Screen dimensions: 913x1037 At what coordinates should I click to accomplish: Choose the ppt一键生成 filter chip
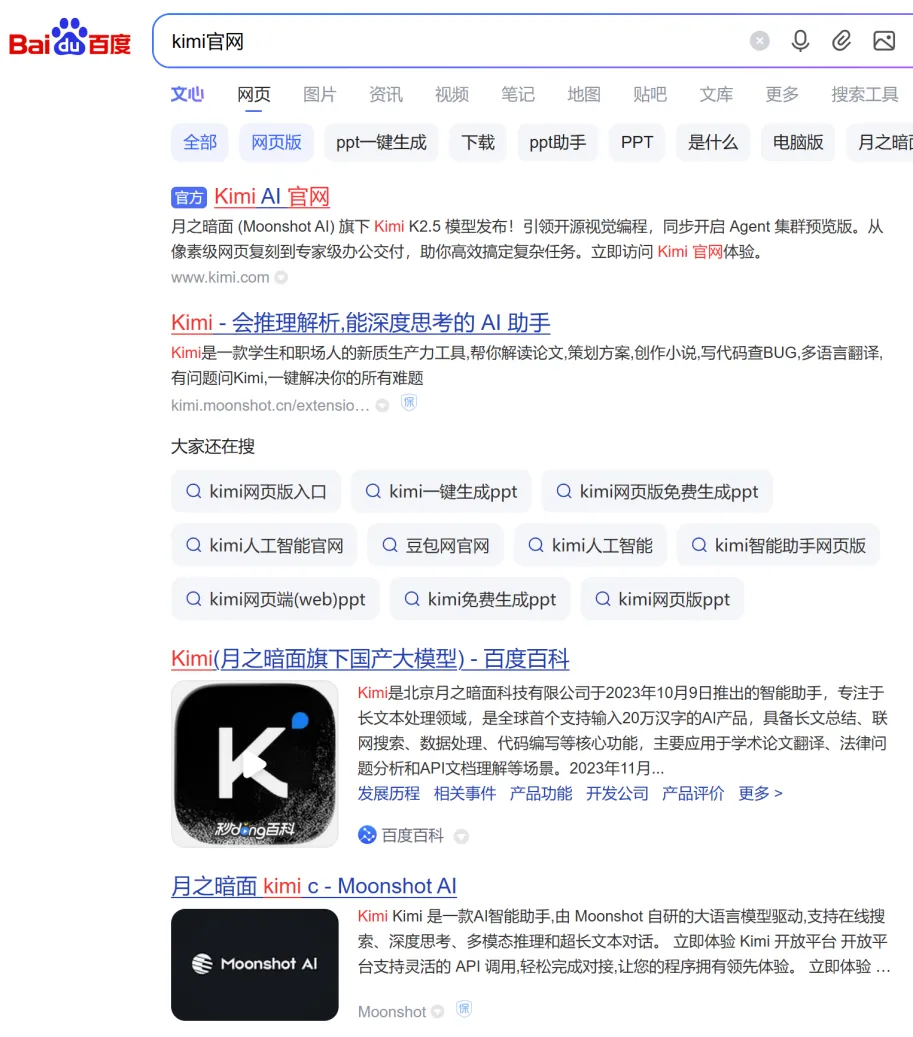[381, 142]
